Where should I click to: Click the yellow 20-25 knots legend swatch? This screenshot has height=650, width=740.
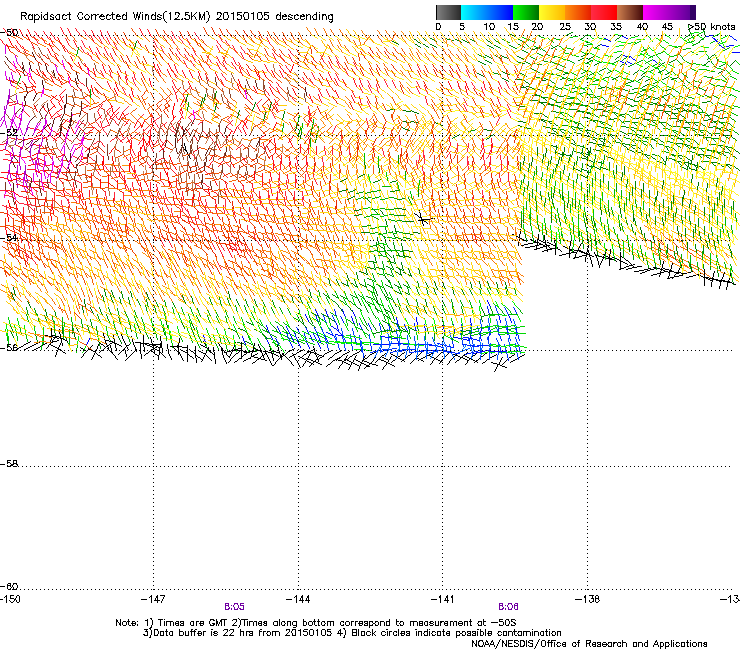pos(552,12)
